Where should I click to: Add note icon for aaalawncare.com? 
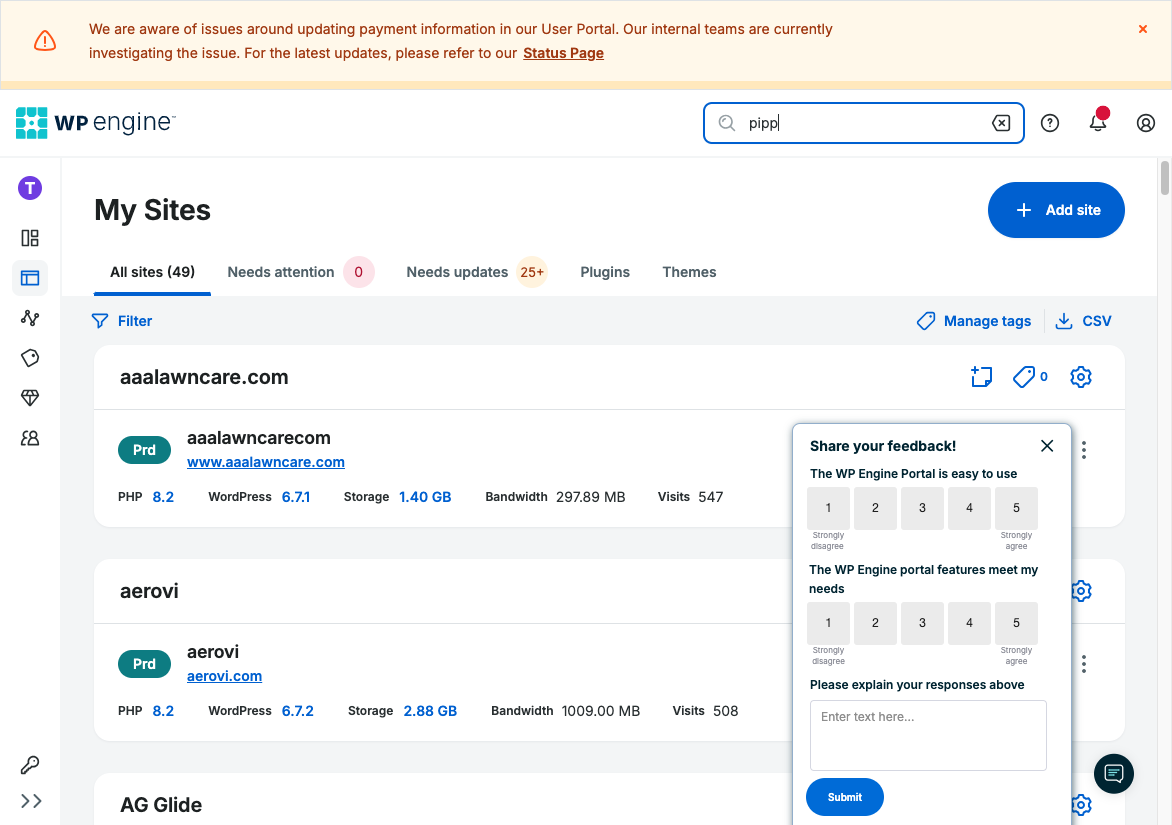(x=981, y=377)
